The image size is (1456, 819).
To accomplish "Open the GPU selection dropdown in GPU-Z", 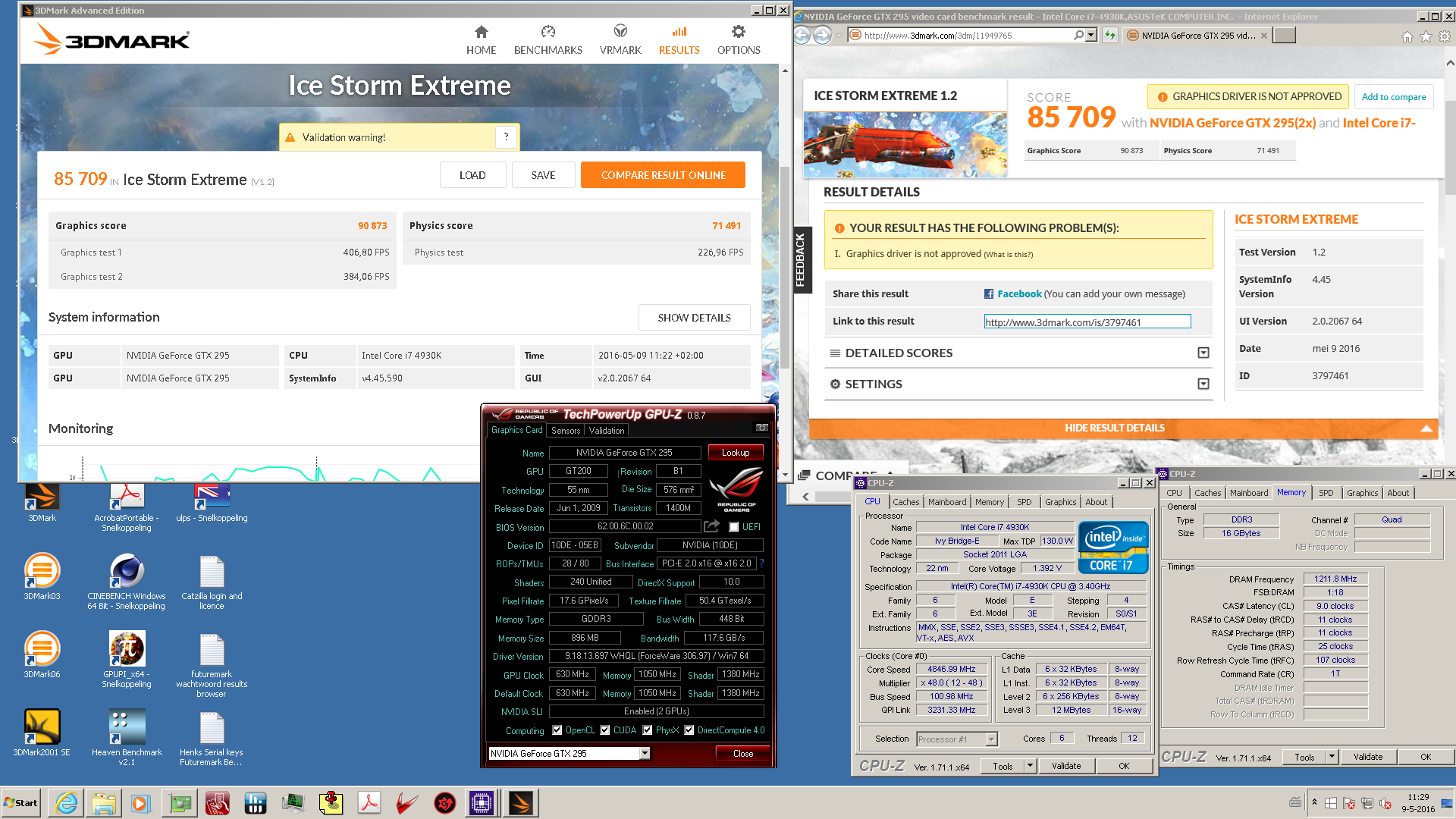I will 645,754.
